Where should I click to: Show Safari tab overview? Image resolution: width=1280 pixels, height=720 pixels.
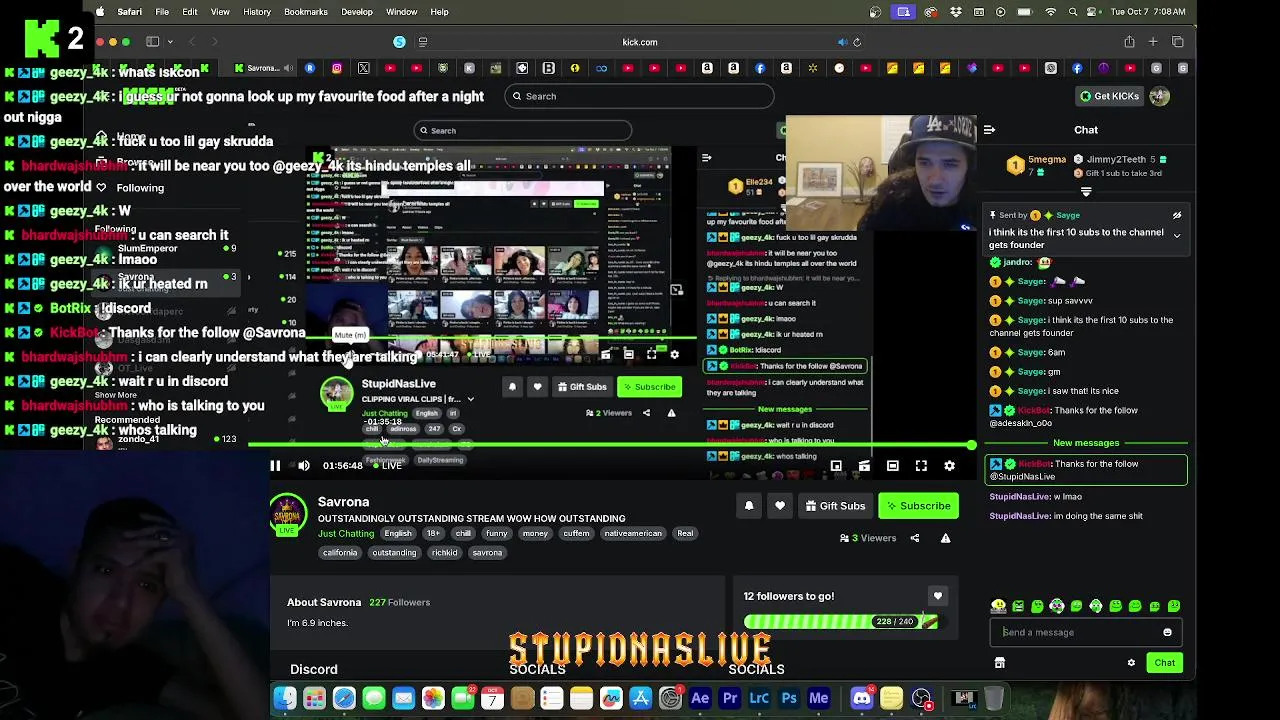1177,42
